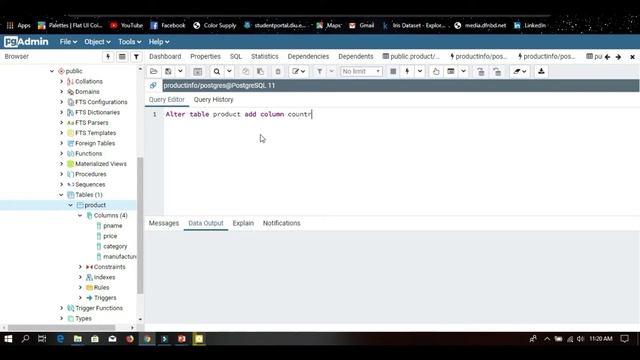
Task: Click the Download as CSV icon
Action: coord(541,71)
